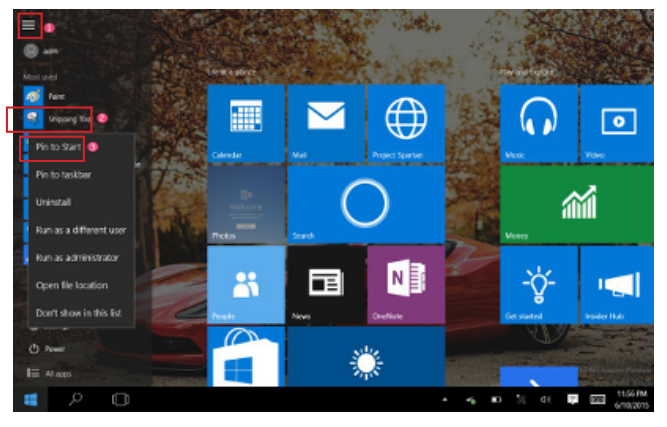The image size is (667, 427).
Task: Choose Pin to Start
Action: (x=58, y=147)
